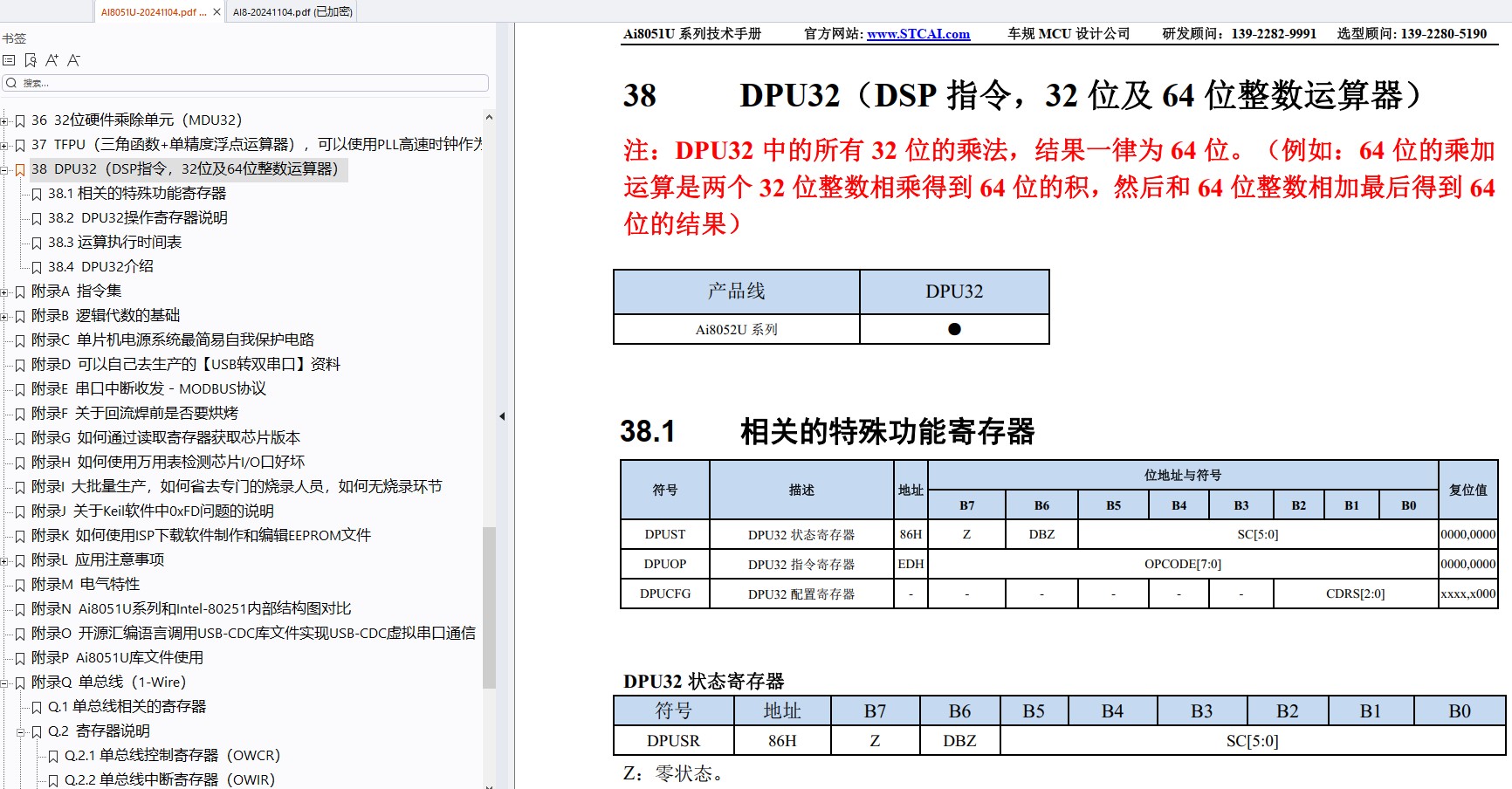Click the bookmark icon for 附录C

click(x=20, y=341)
